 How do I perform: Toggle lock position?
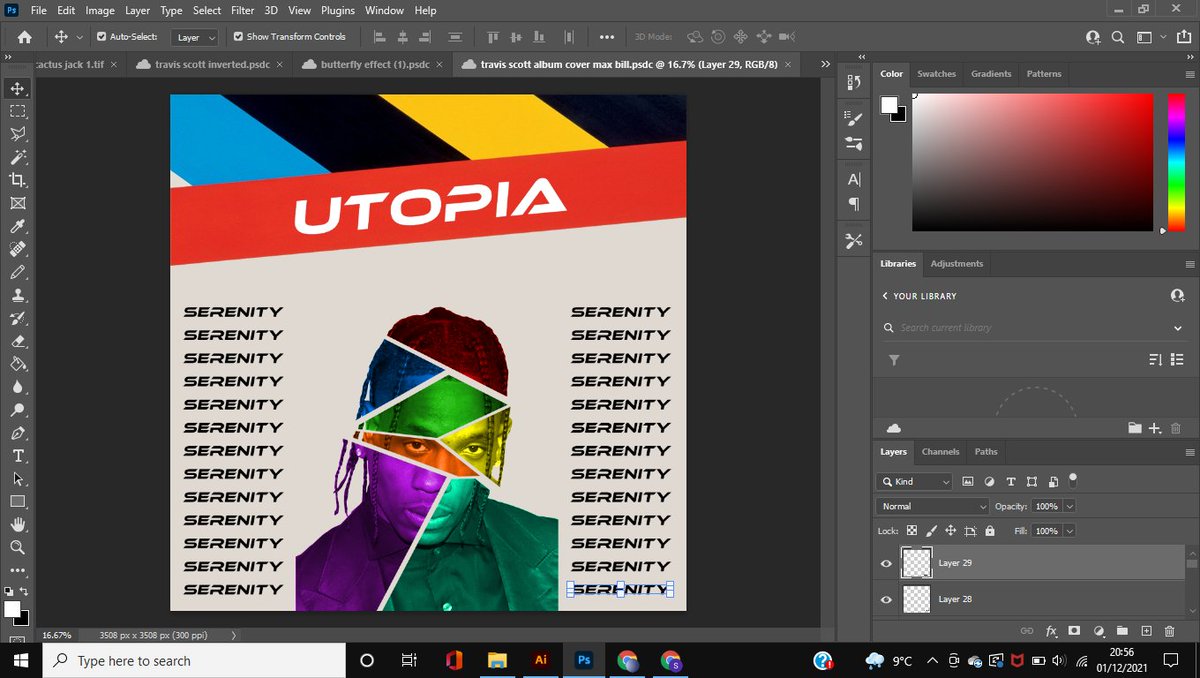point(950,530)
